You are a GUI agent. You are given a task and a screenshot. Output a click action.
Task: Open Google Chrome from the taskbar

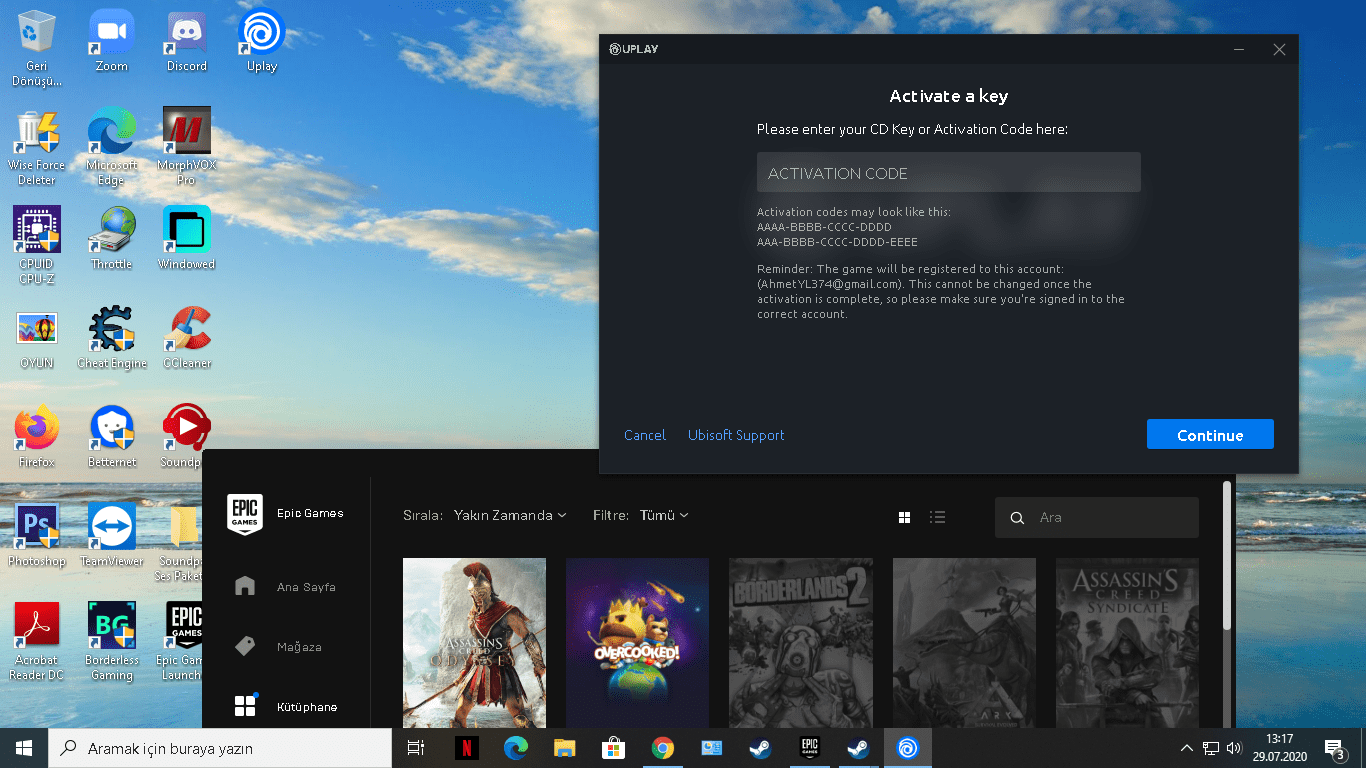(x=662, y=748)
